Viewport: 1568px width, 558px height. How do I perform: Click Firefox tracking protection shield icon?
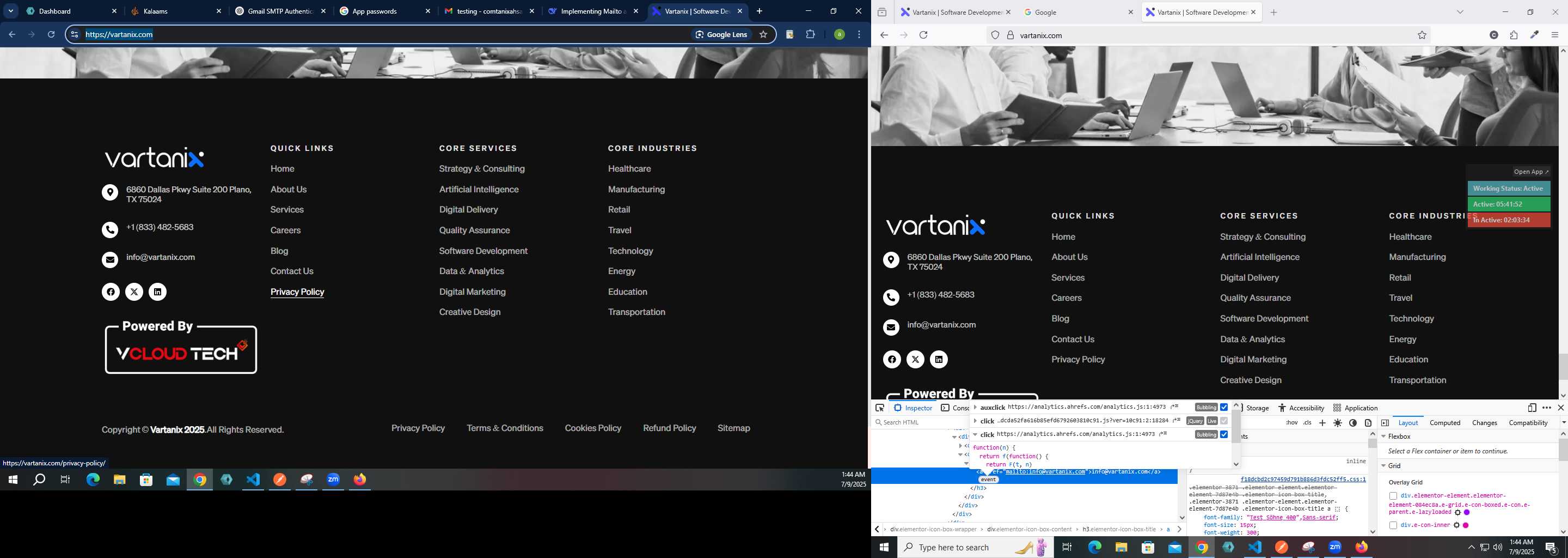[x=995, y=35]
